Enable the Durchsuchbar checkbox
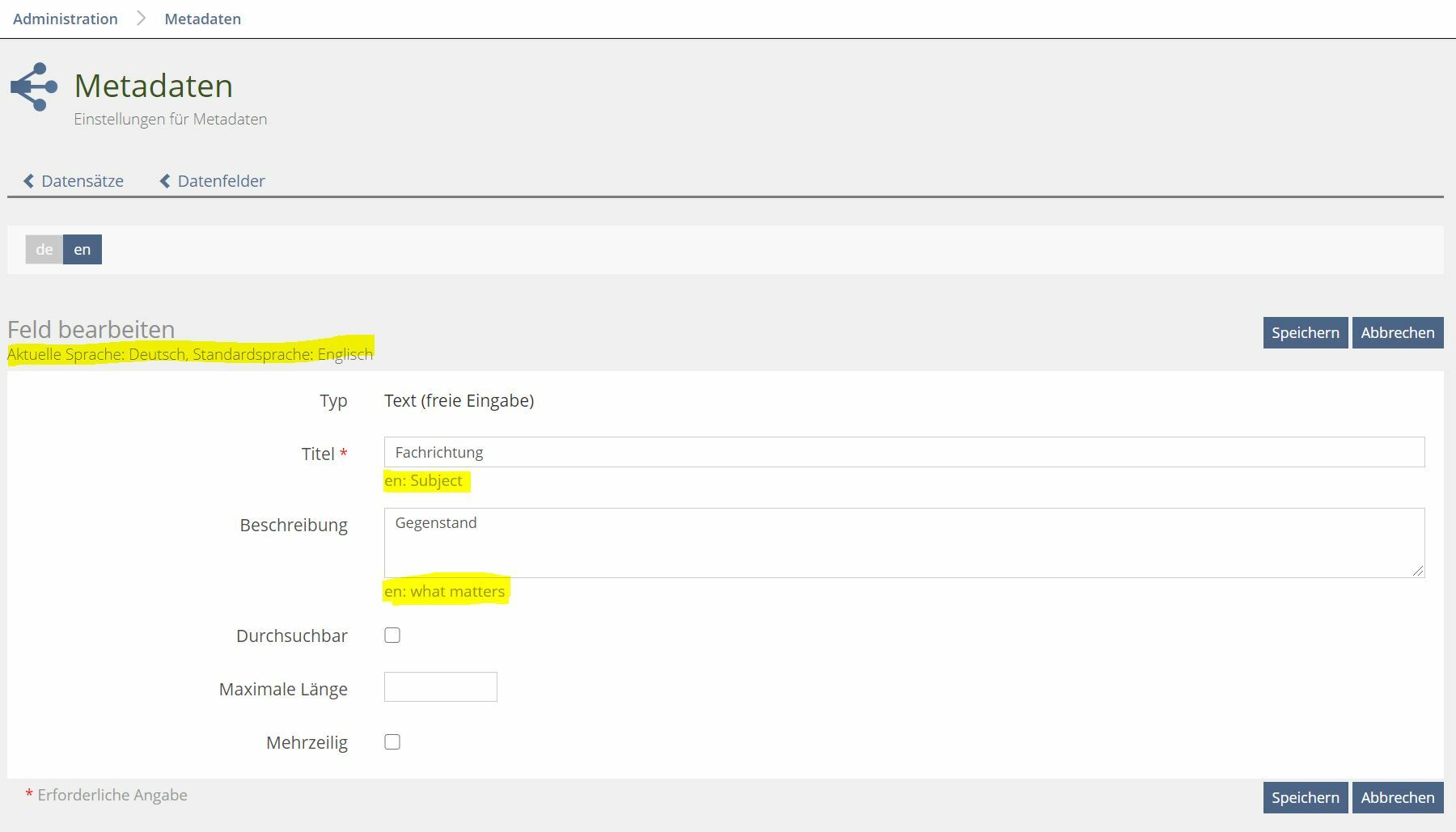Screen dimensions: 1456x832 392,636
